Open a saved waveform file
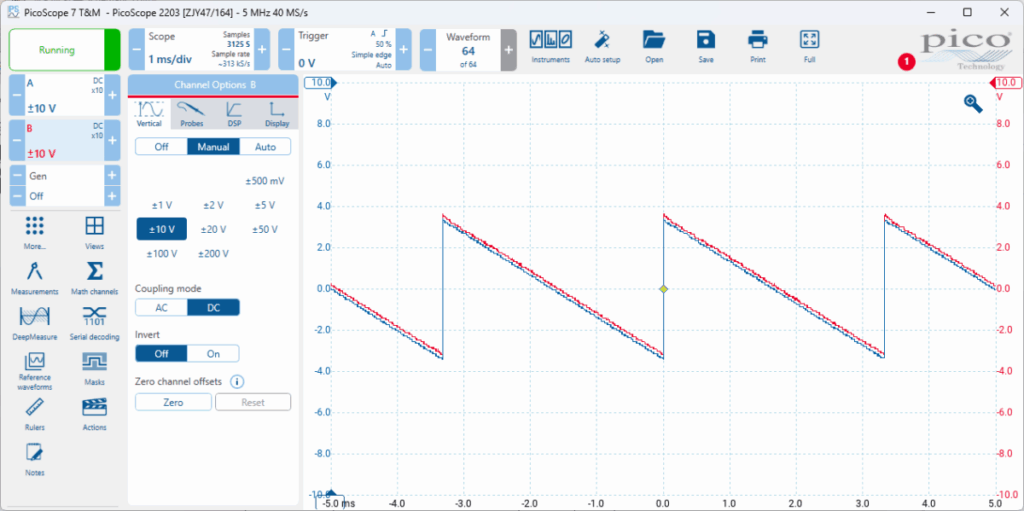The image size is (1024, 511). 654,47
